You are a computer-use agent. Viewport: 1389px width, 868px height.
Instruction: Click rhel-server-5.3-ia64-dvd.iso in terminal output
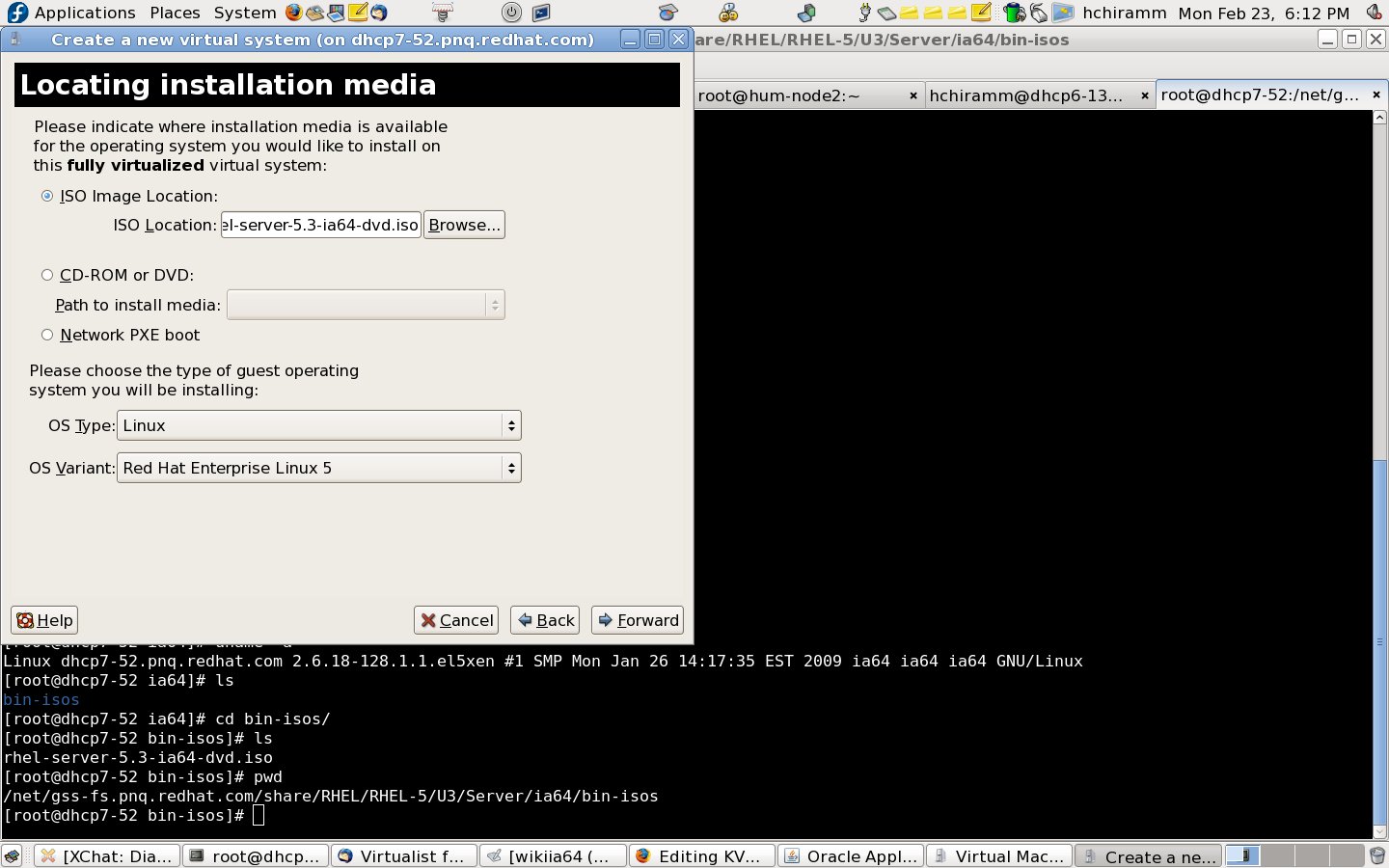(x=138, y=757)
